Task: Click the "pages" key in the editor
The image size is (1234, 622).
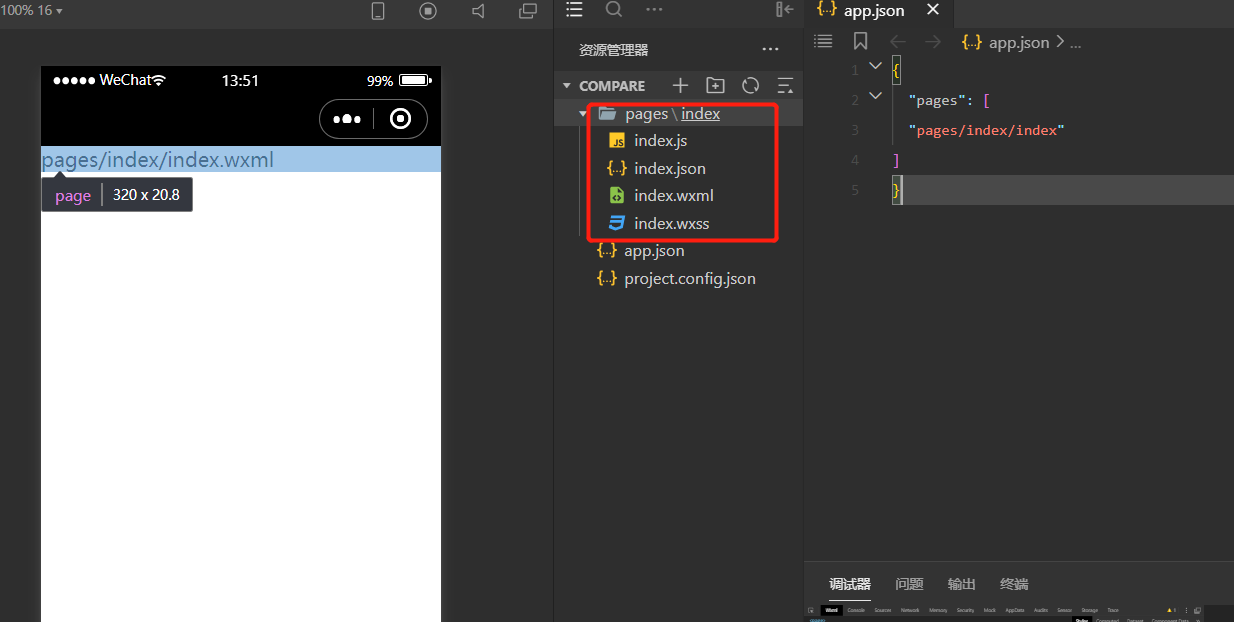Action: 937,100
